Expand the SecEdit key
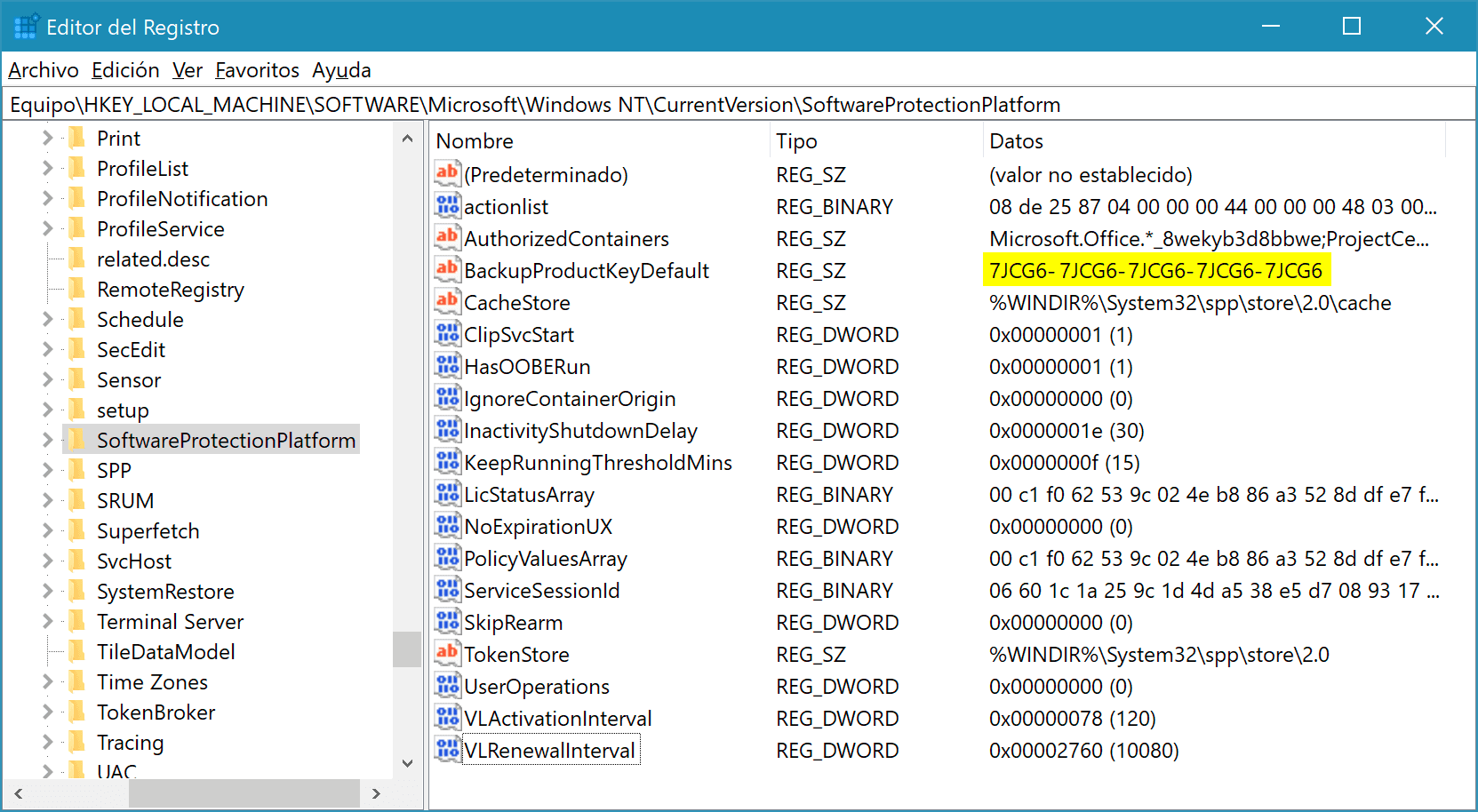The image size is (1478, 812). pyautogui.click(x=48, y=349)
